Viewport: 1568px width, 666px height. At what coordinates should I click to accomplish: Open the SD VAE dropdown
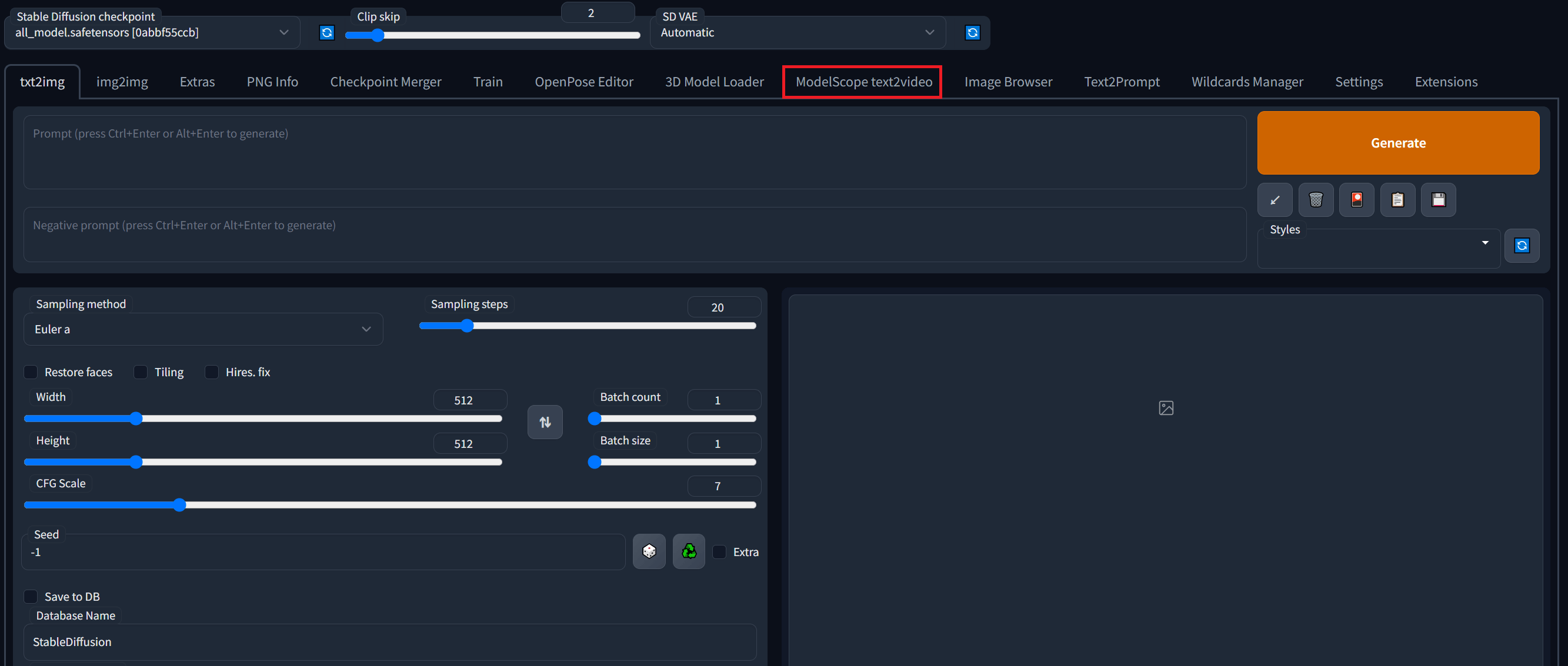(798, 32)
